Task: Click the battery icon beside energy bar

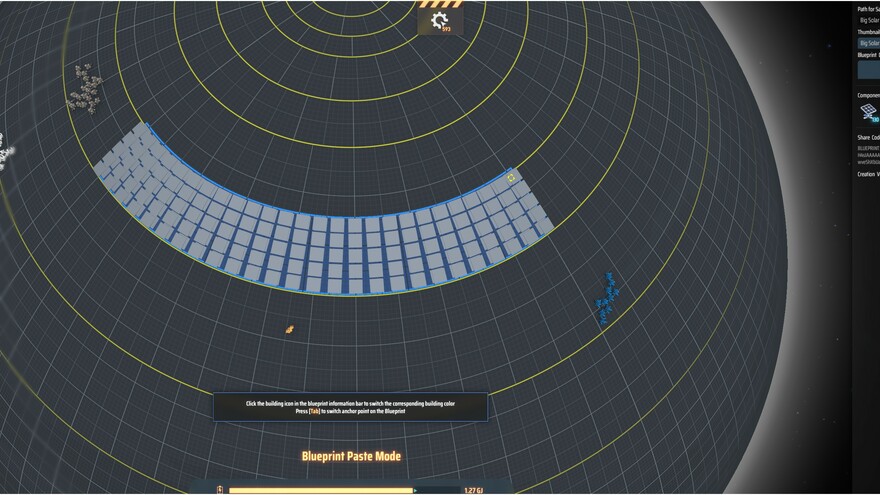Action: (x=221, y=490)
